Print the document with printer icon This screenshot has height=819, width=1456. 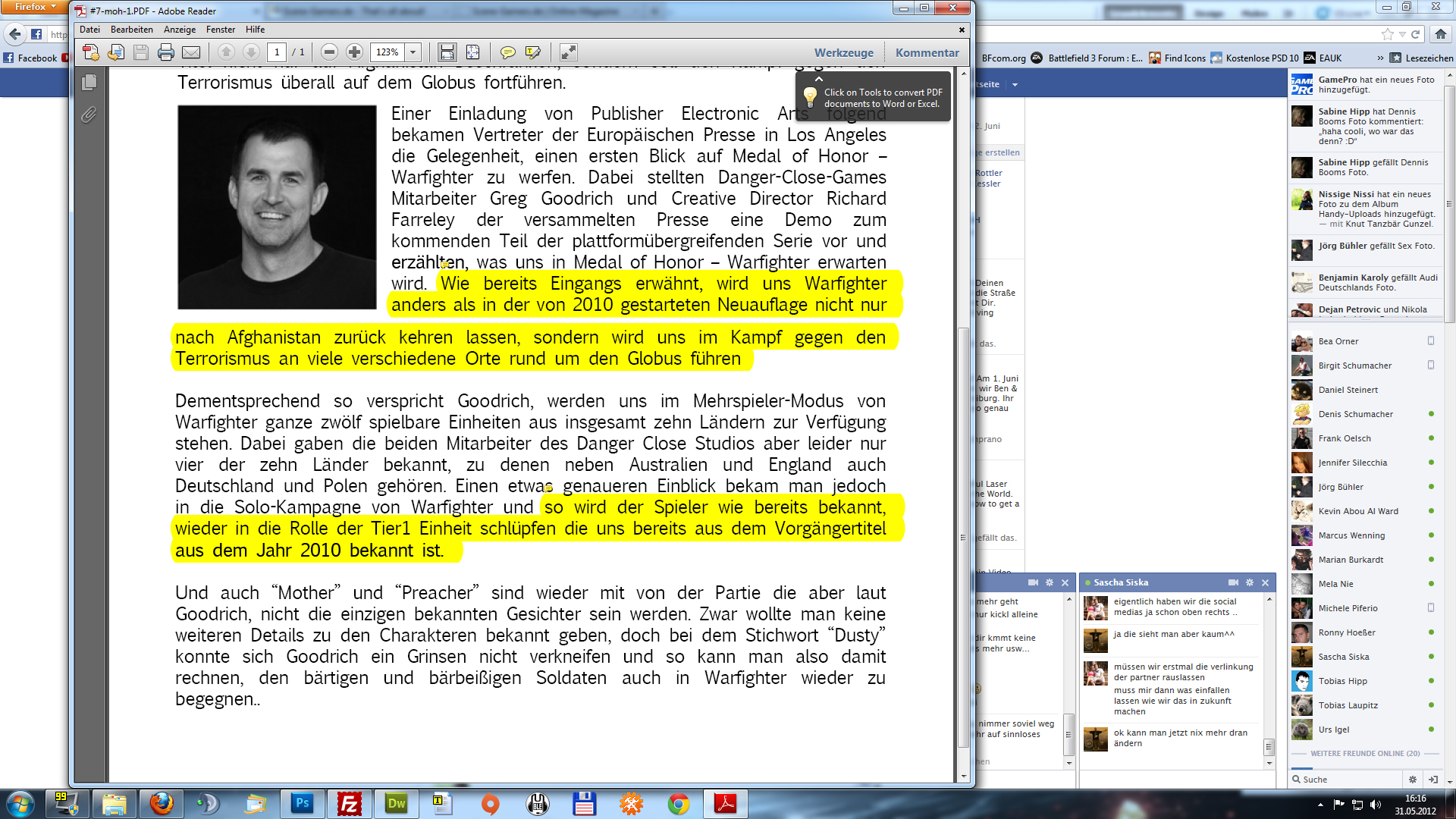click(x=166, y=52)
